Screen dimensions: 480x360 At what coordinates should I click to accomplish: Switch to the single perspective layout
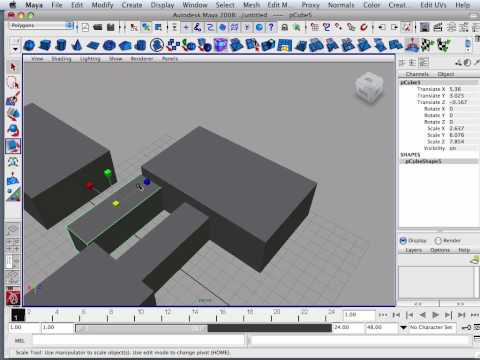(13, 229)
